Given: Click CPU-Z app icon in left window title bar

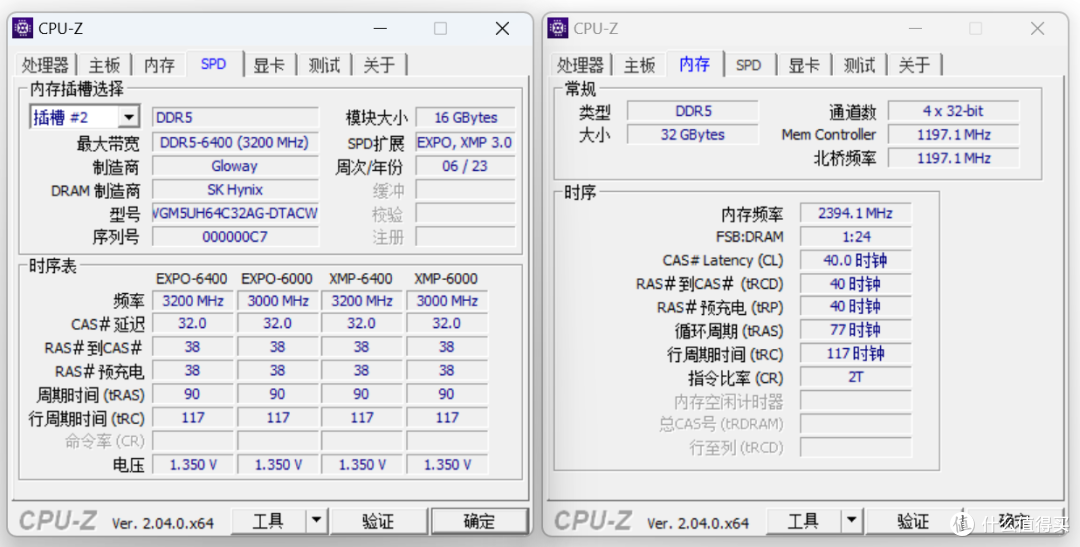Looking at the screenshot, I should tap(23, 28).
